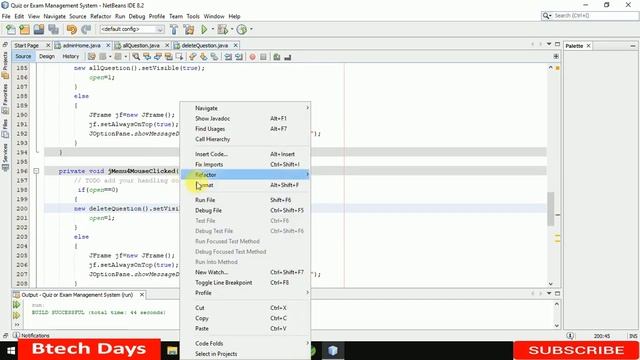Collapse the jMenu4MouseClicked method fold at line 196
The image size is (640, 360).
pyautogui.click(x=36, y=171)
